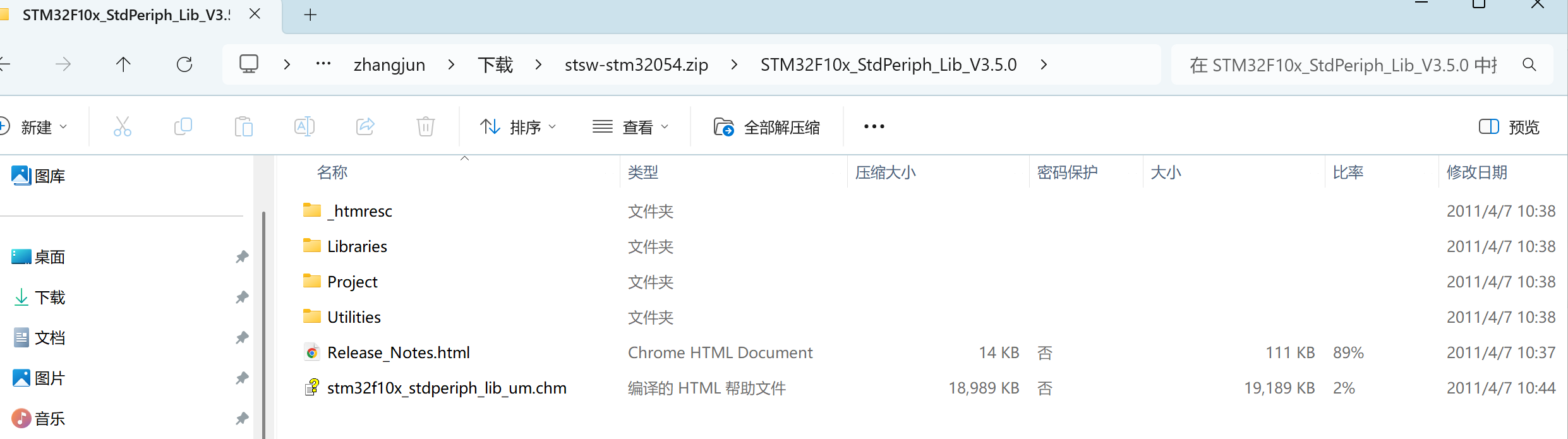This screenshot has height=439, width=1568.
Task: Expand chevron after zhangjun breadcrumb
Action: [x=451, y=64]
